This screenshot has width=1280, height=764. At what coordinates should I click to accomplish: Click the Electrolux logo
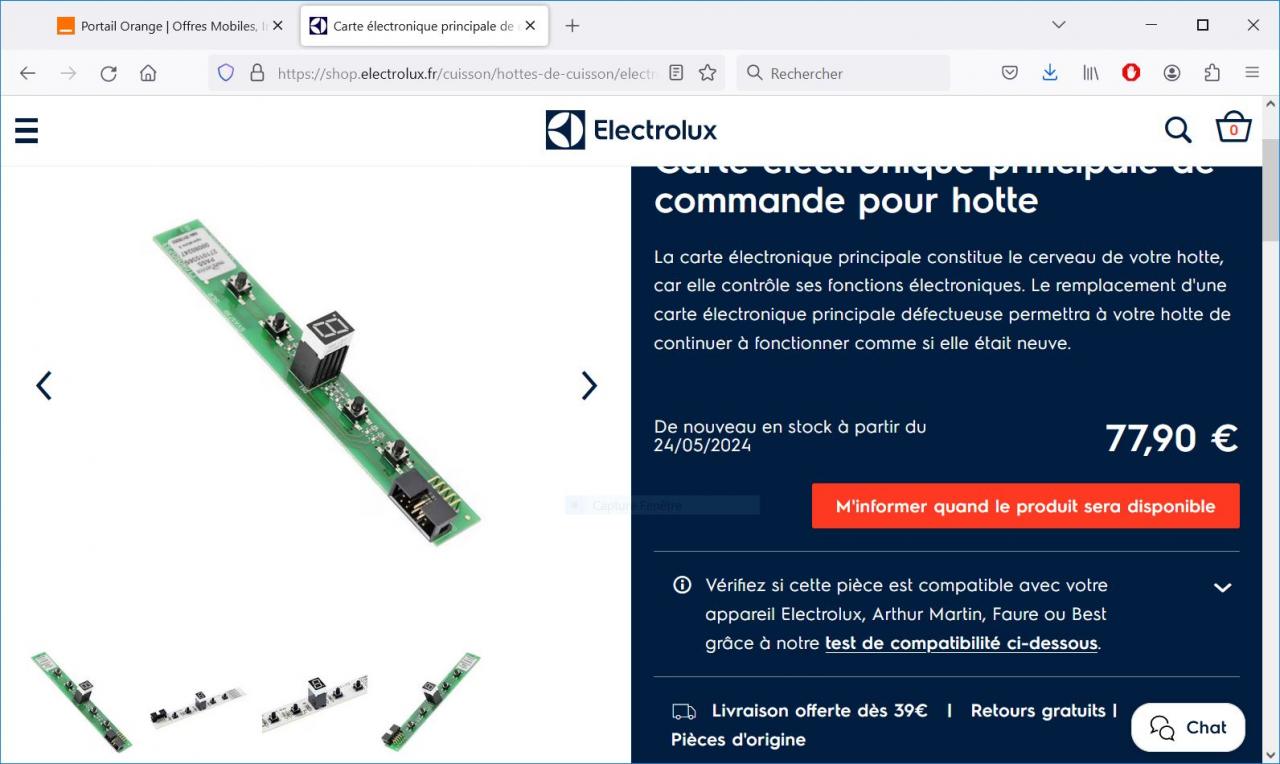point(631,130)
